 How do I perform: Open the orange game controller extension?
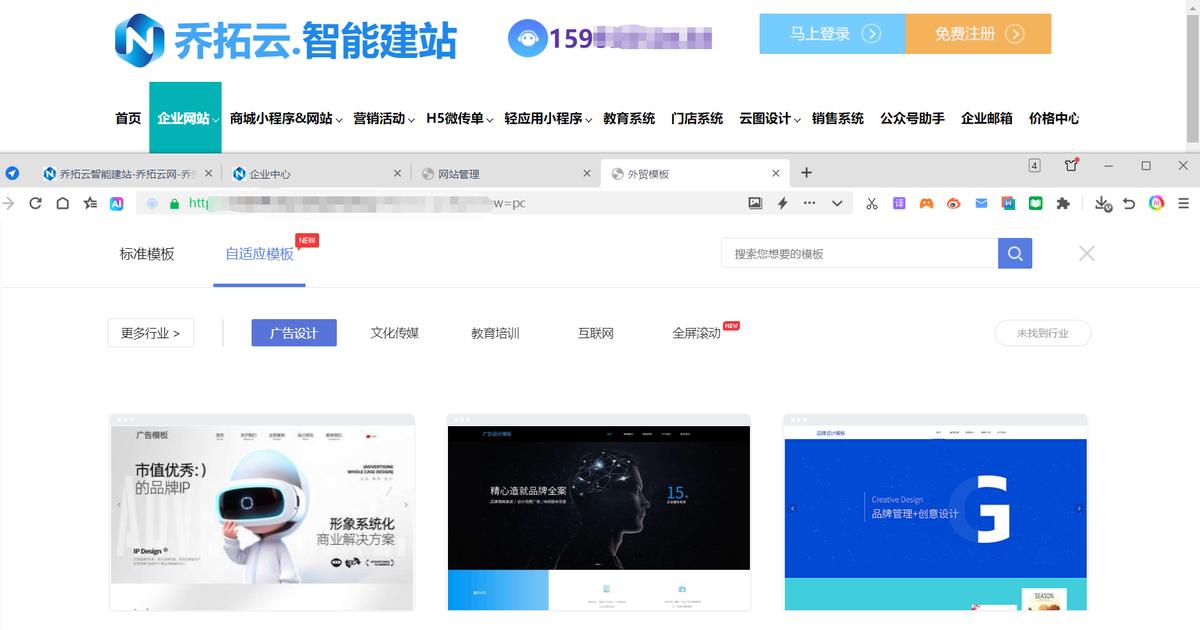(927, 203)
